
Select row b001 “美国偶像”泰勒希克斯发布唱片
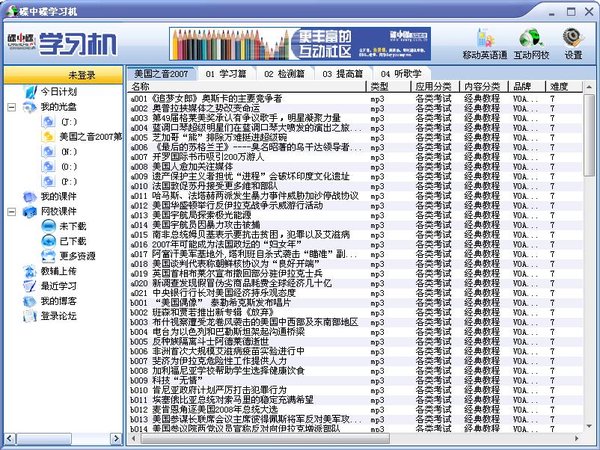point(356,303)
